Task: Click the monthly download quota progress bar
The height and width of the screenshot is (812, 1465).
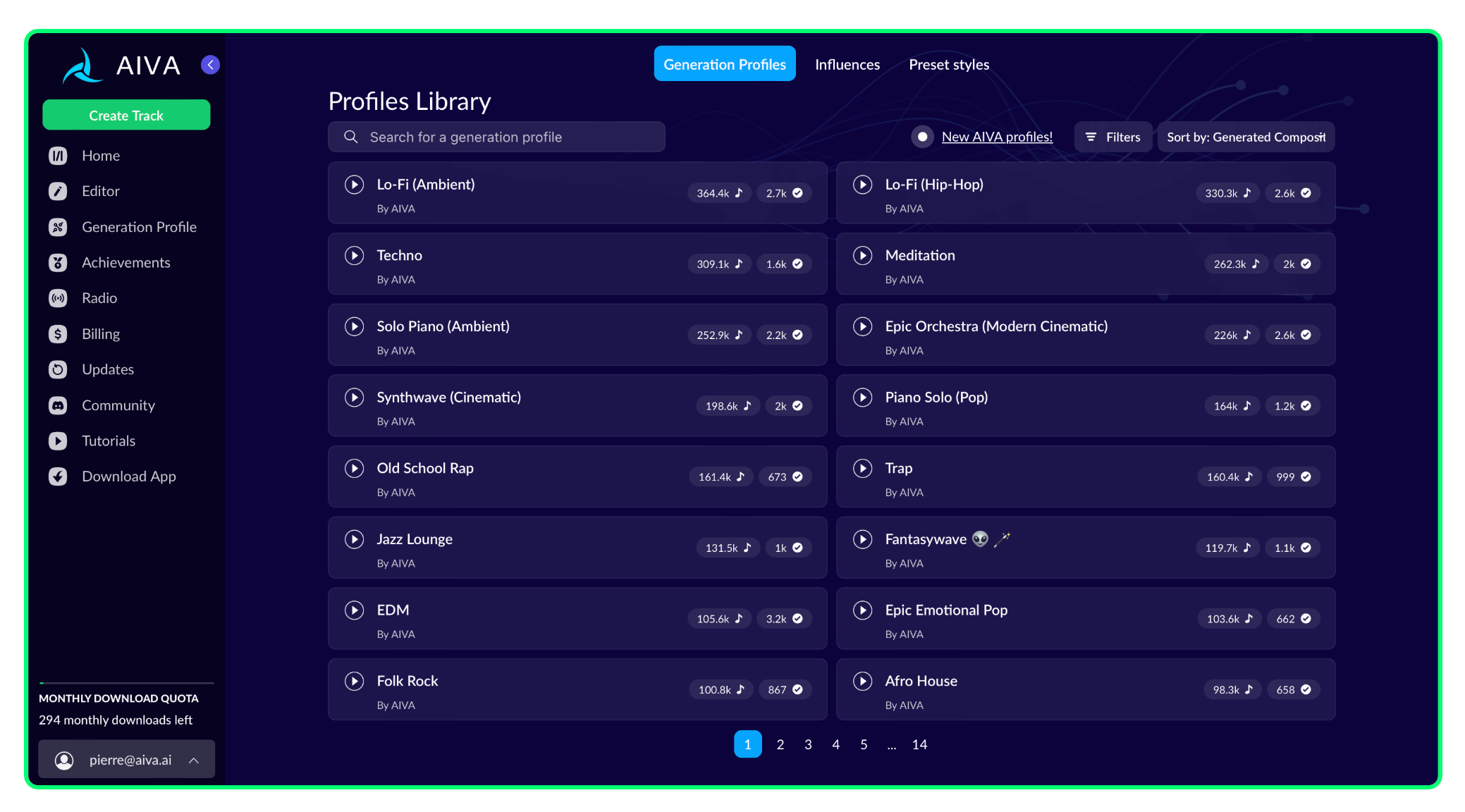Action: (x=126, y=682)
